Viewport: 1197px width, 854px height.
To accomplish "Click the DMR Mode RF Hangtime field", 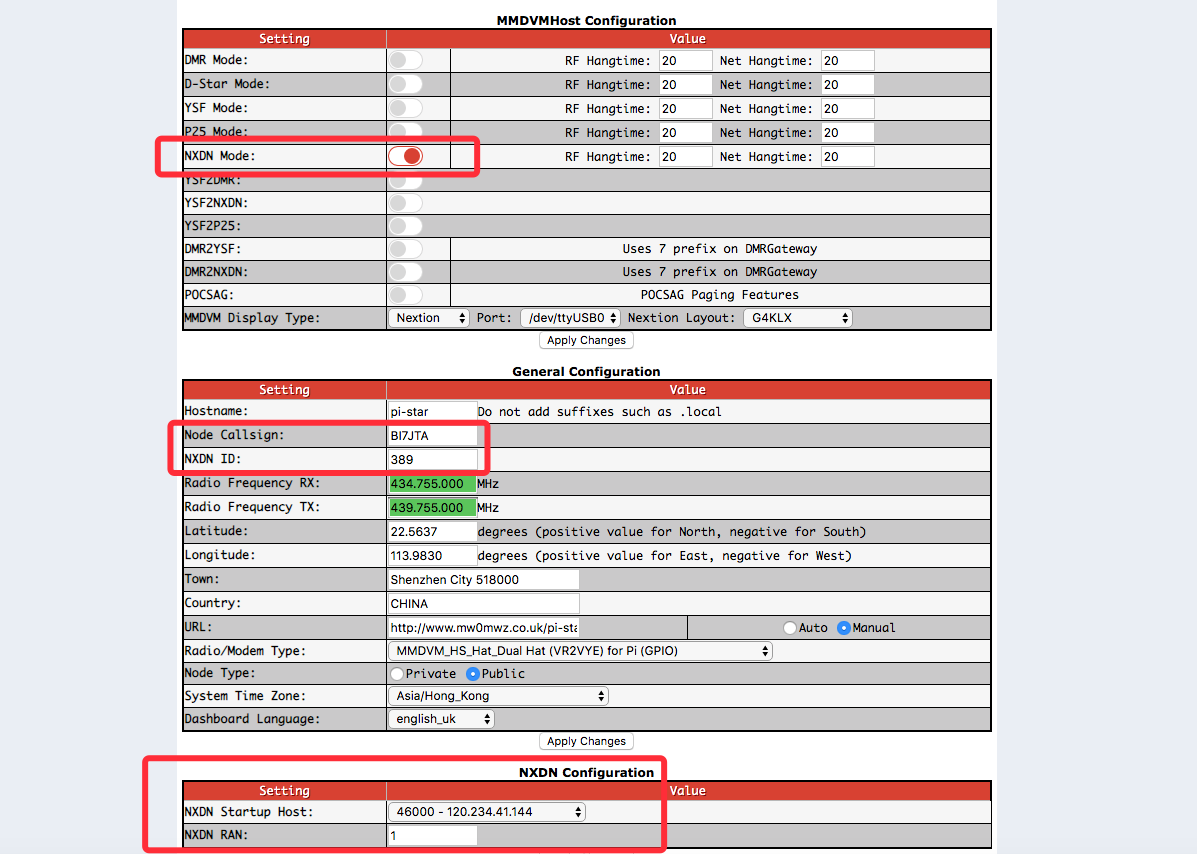I will [686, 61].
